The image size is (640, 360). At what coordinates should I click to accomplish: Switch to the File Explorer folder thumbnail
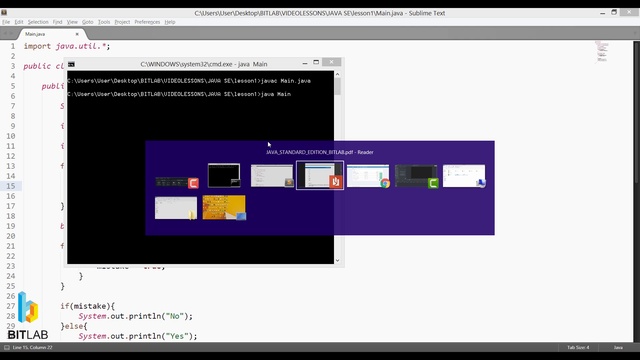point(176,208)
